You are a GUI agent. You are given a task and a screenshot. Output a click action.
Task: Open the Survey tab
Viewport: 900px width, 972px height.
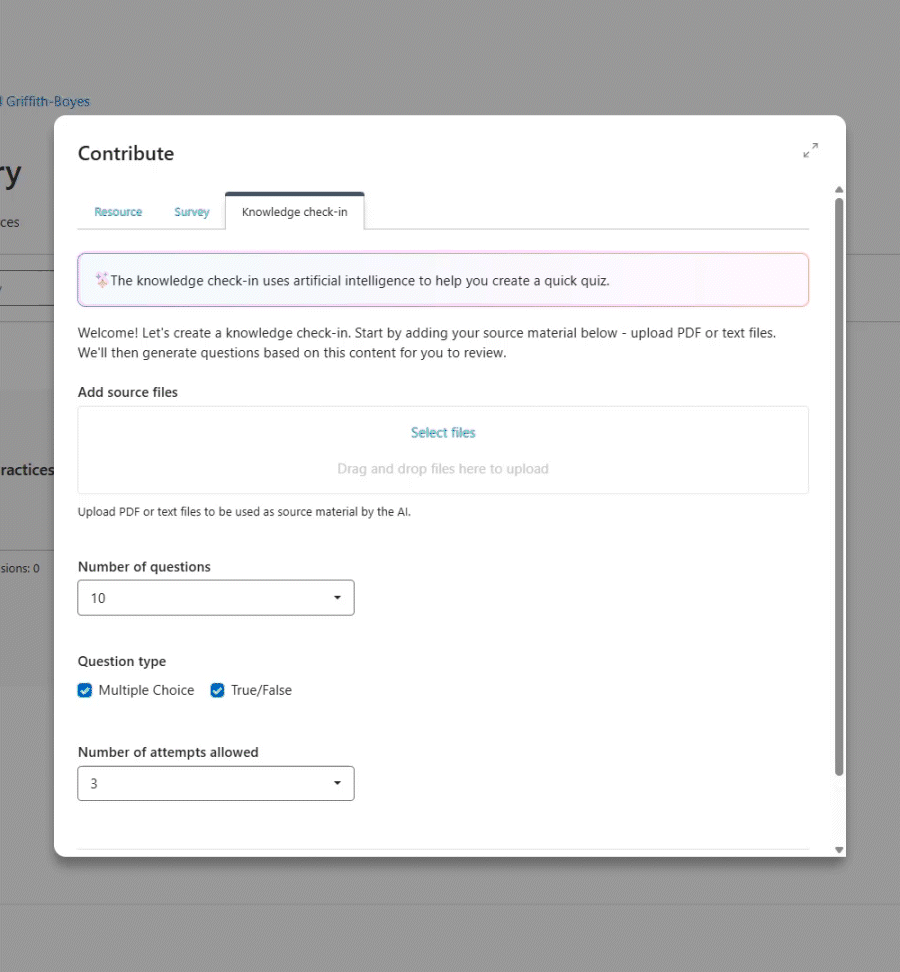click(191, 211)
